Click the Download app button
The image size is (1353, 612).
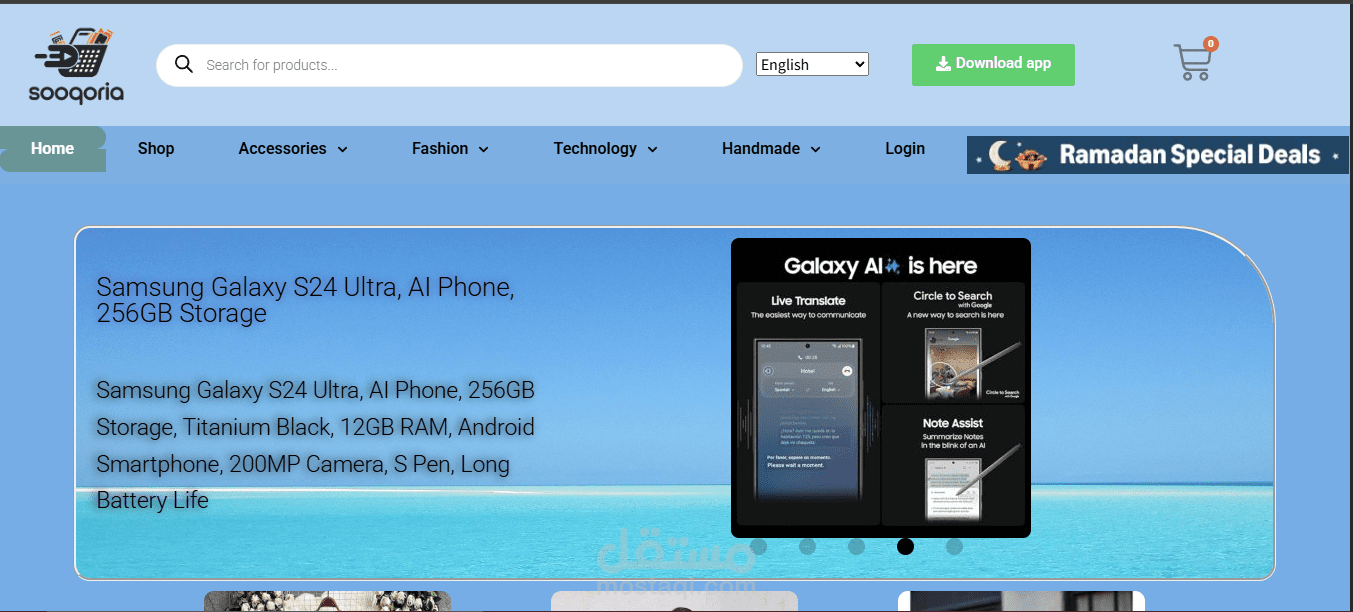993,64
